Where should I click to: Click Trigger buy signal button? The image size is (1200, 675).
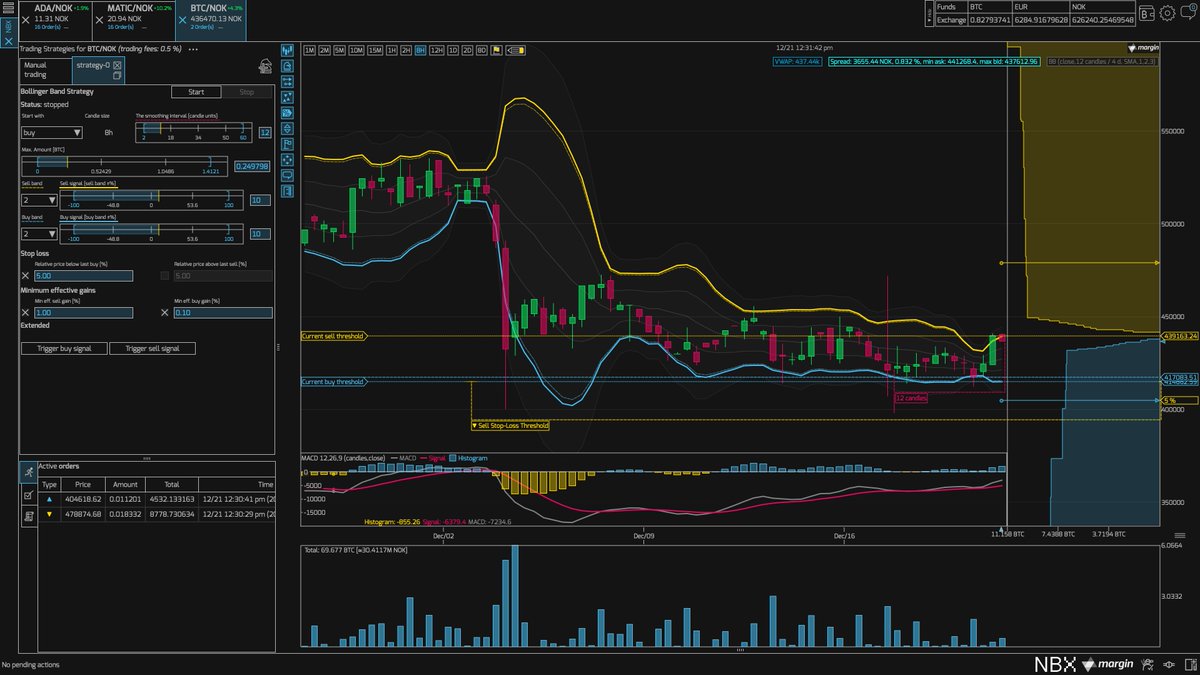pos(64,348)
